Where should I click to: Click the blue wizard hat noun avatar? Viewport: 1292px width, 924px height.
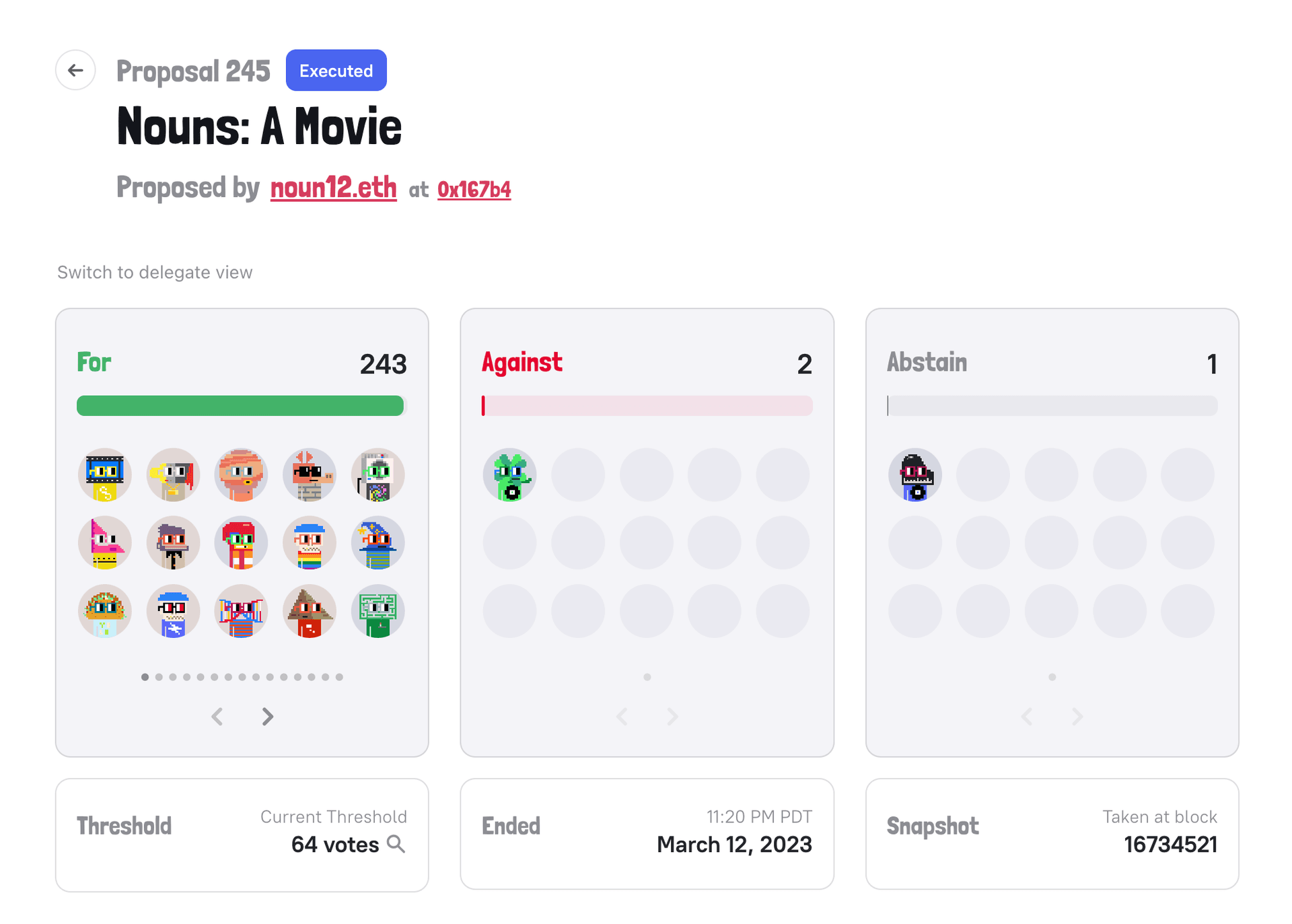coord(378,543)
